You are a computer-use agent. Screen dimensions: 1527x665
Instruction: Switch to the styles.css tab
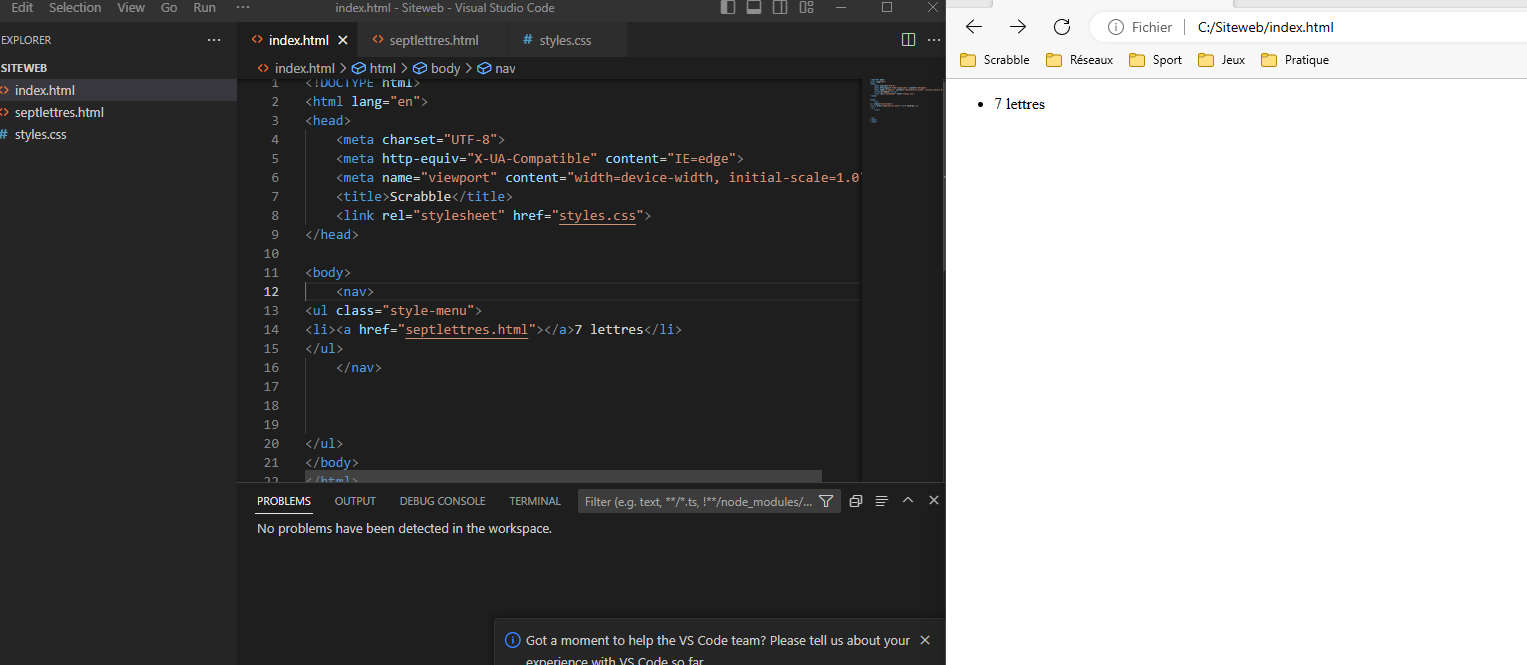(x=565, y=41)
